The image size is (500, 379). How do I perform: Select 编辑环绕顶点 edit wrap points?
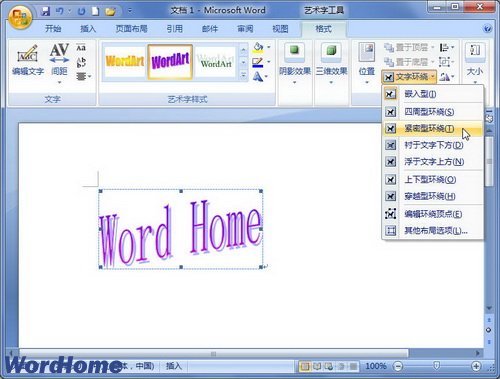click(x=433, y=214)
